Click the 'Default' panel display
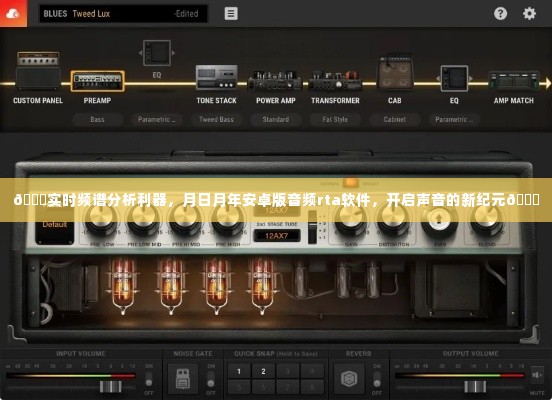Screen dimensions: 552x400 pos(55,226)
